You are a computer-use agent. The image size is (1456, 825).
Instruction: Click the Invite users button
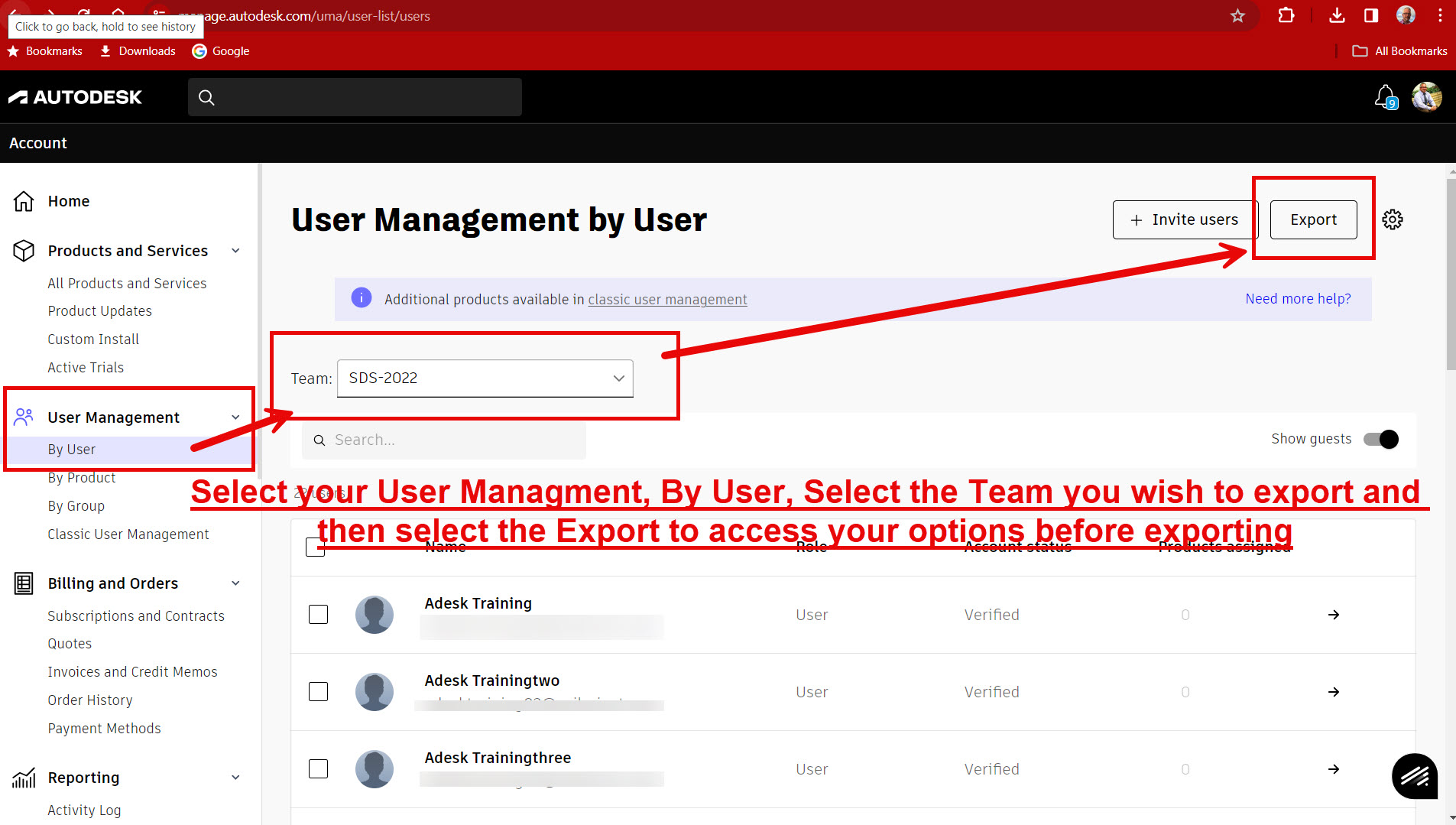pyautogui.click(x=1184, y=219)
